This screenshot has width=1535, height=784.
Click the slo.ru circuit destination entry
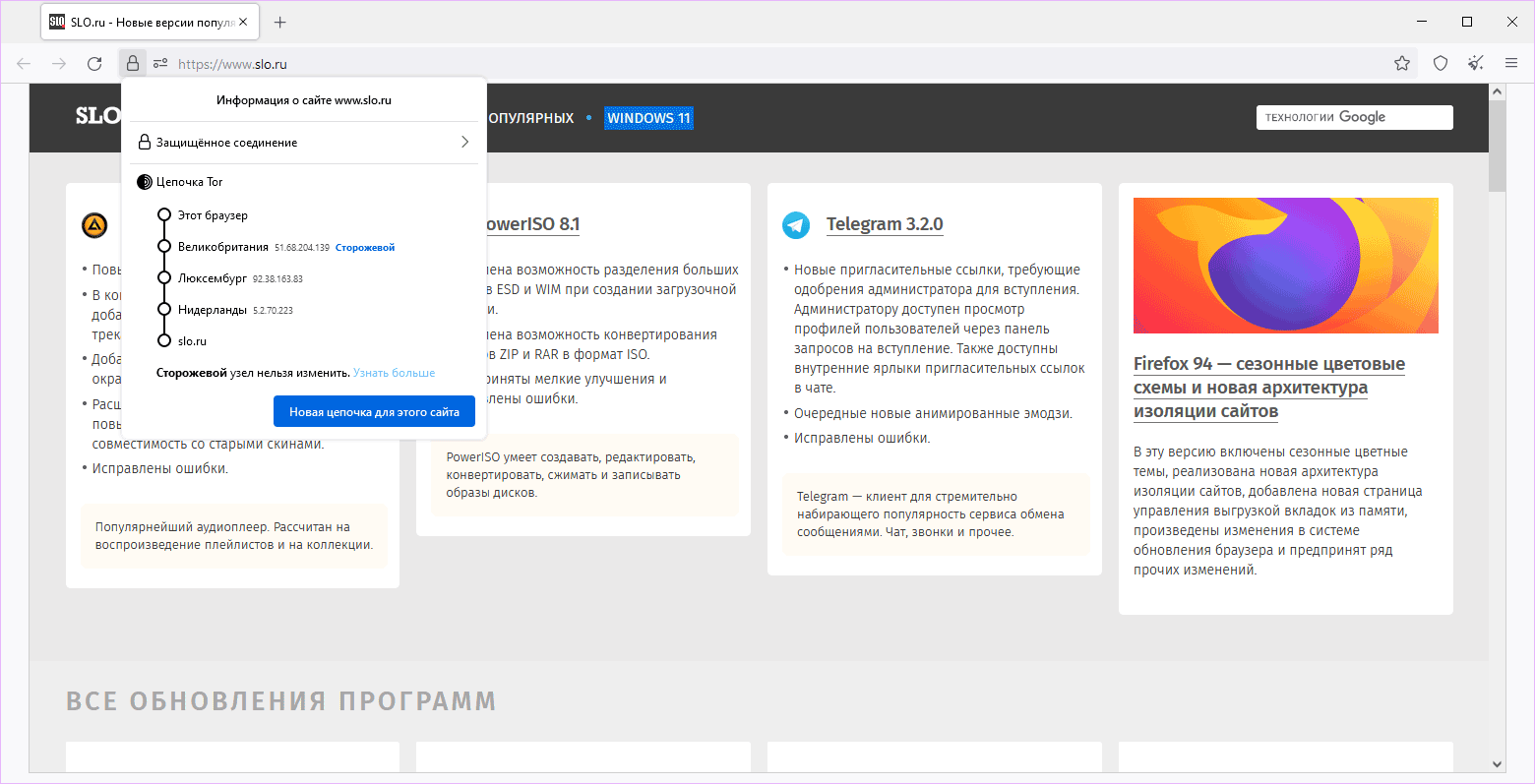point(193,341)
